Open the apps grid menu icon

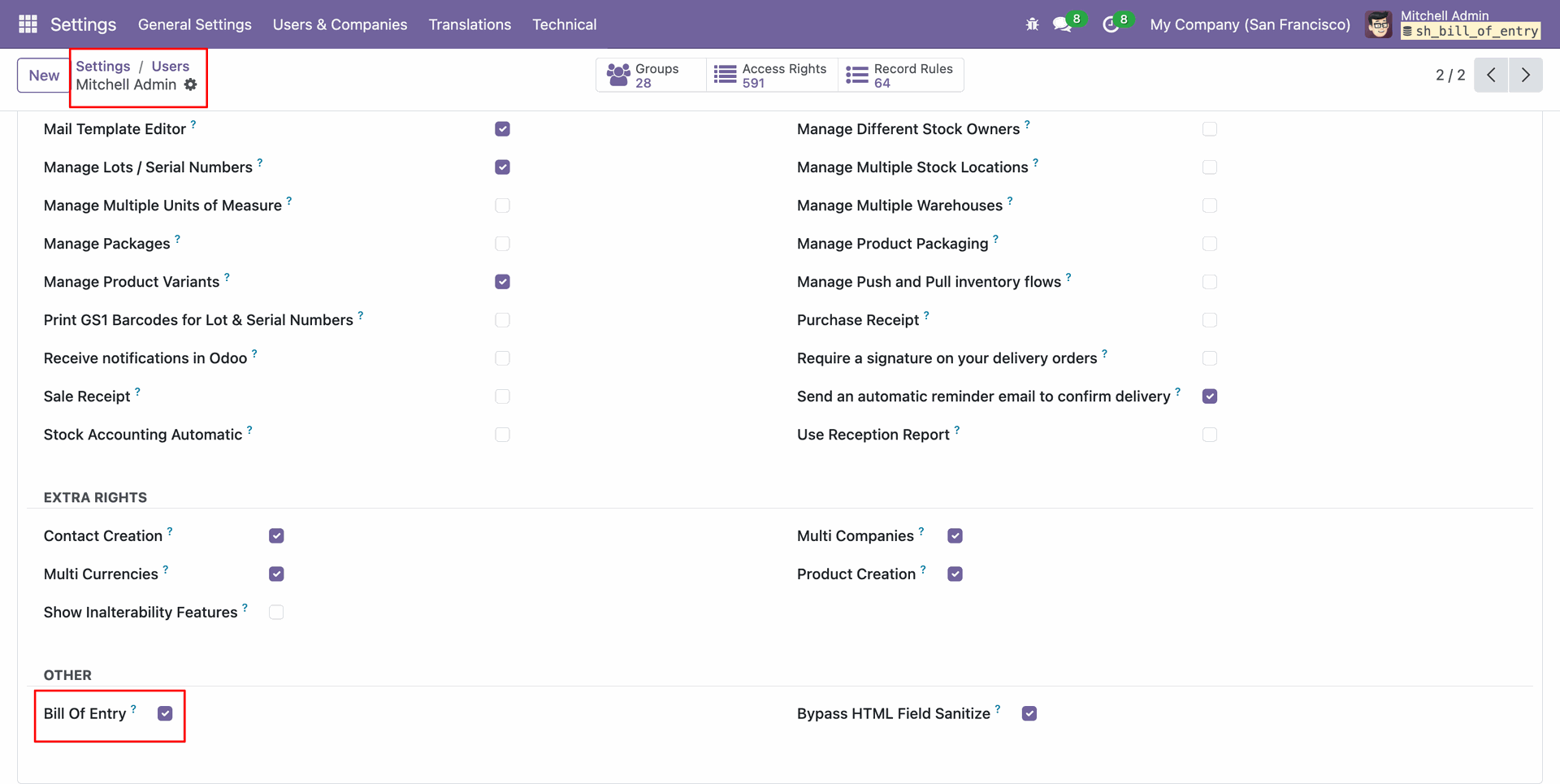28,24
